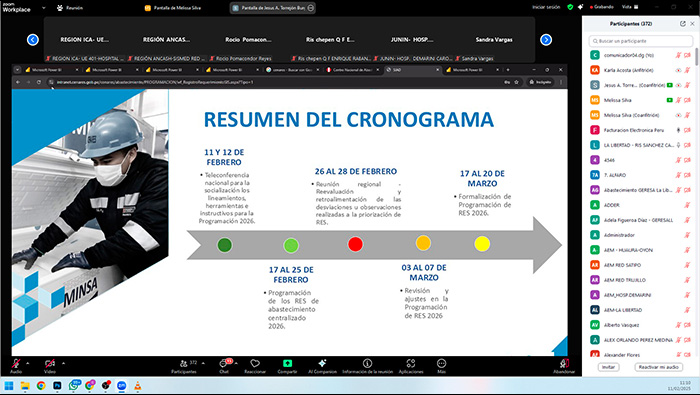Open AI Companion sparkle icon in toolbar
700x395 pixels.
pos(322,363)
